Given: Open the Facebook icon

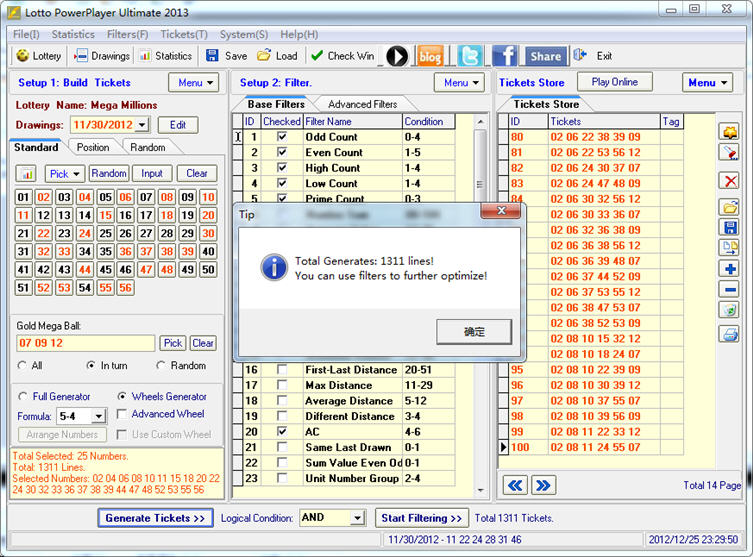Looking at the screenshot, I should (505, 56).
